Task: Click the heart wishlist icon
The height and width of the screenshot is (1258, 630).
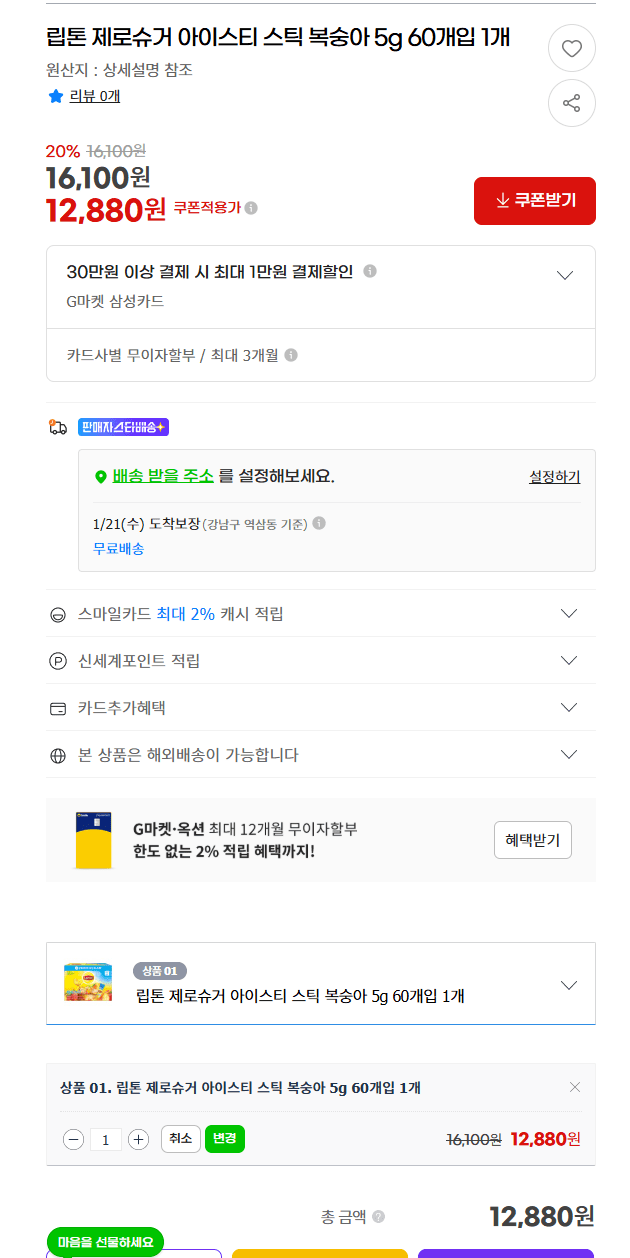Action: [x=571, y=47]
